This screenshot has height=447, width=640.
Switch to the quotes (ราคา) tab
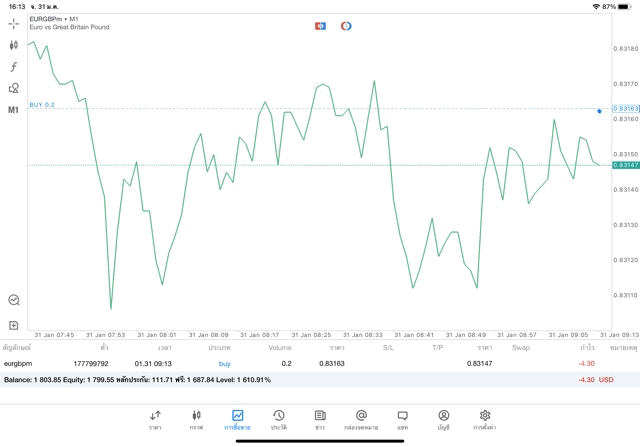pyautogui.click(x=155, y=419)
